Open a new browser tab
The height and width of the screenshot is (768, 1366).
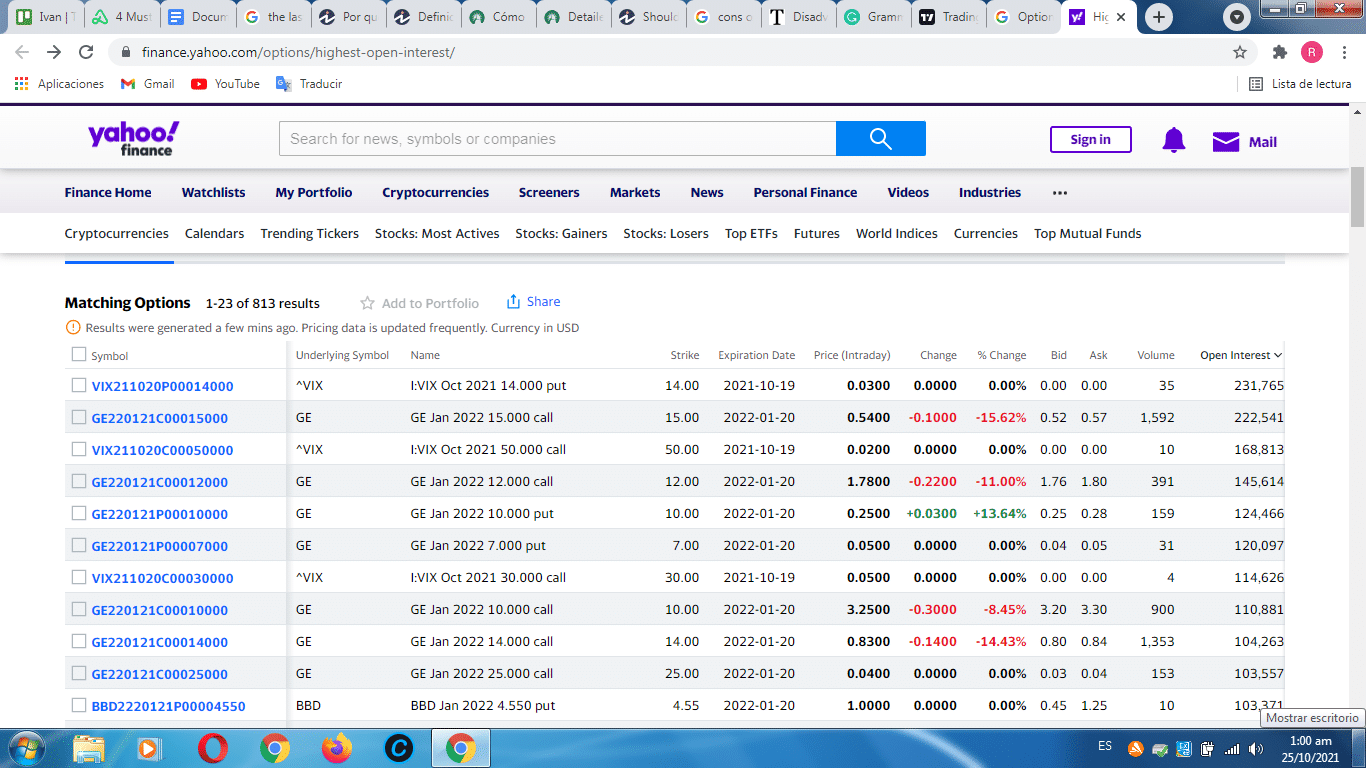1158,17
